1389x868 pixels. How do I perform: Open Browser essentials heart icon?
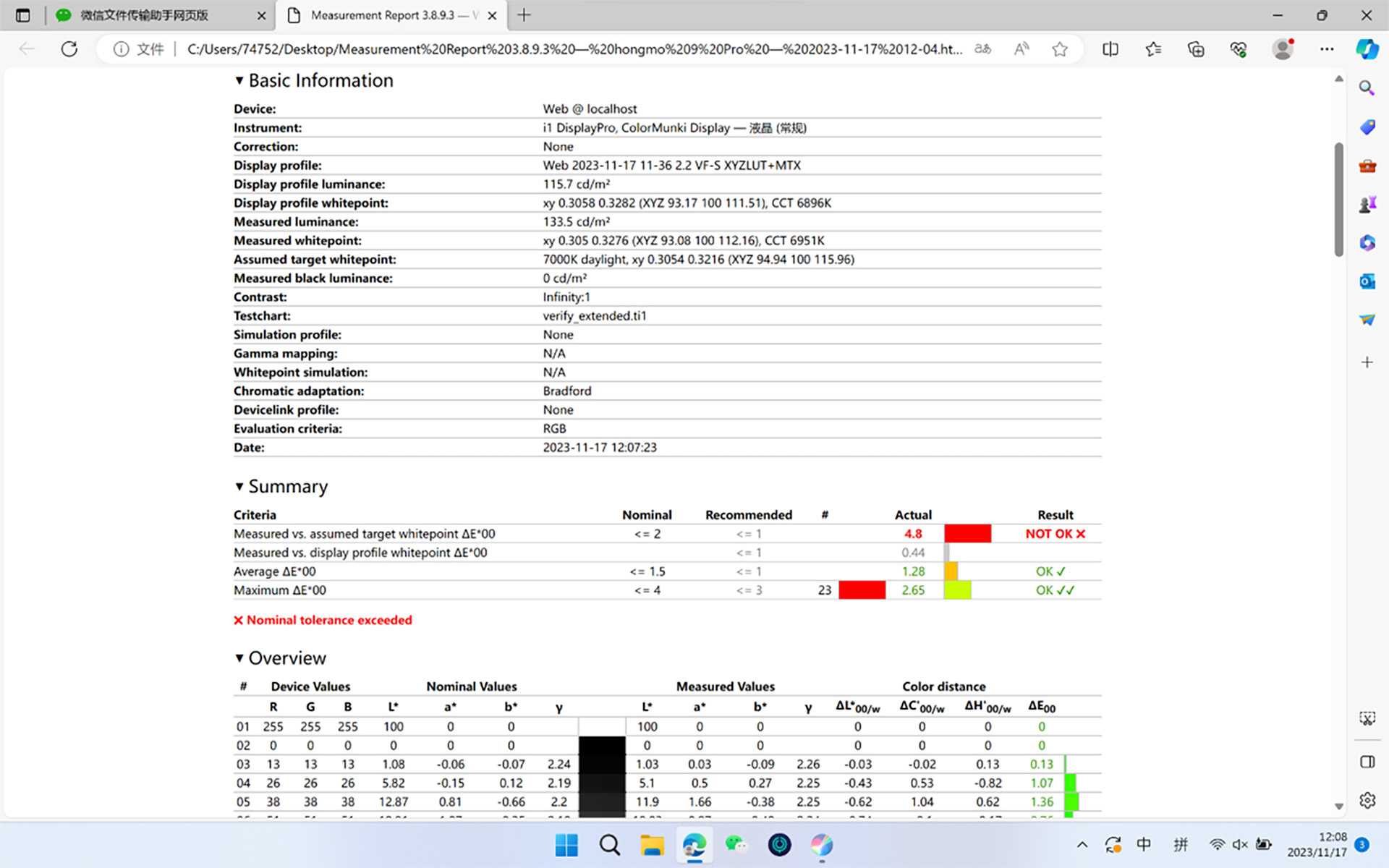[1239, 49]
